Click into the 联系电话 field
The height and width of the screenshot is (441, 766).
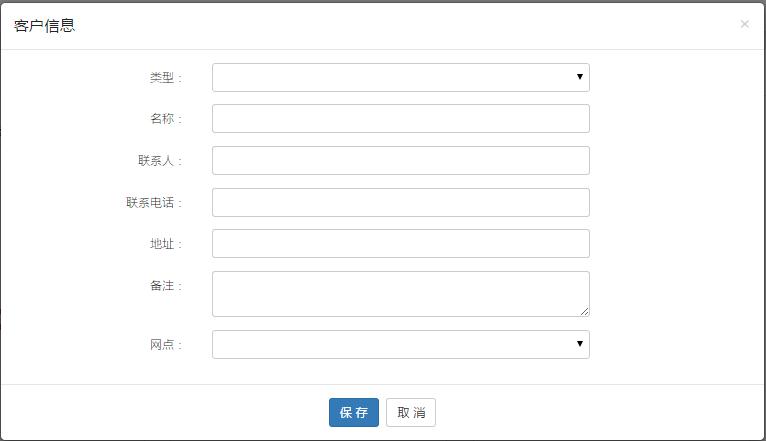pyautogui.click(x=400, y=202)
